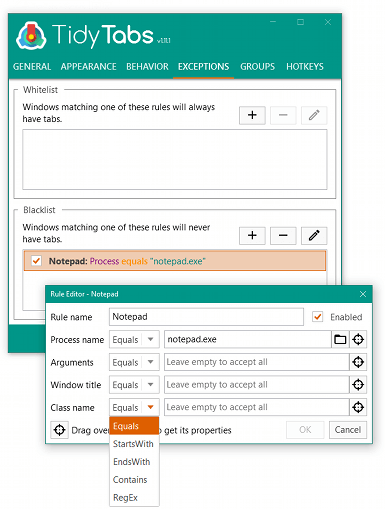Select EndsWith in the dropdown list

click(x=134, y=462)
